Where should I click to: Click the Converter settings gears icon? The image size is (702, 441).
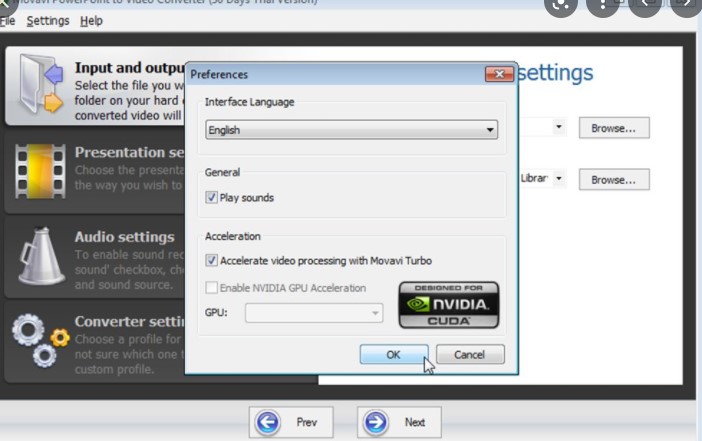click(41, 340)
